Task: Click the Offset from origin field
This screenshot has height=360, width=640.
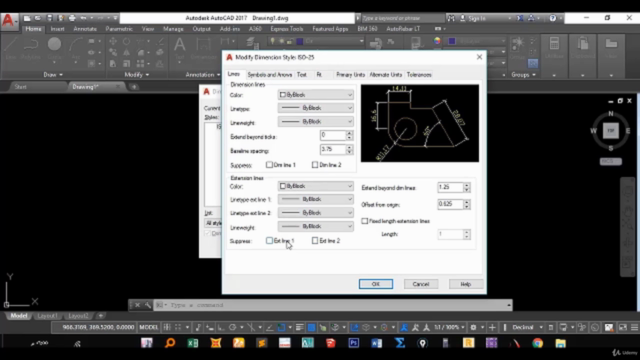Action: pos(451,204)
